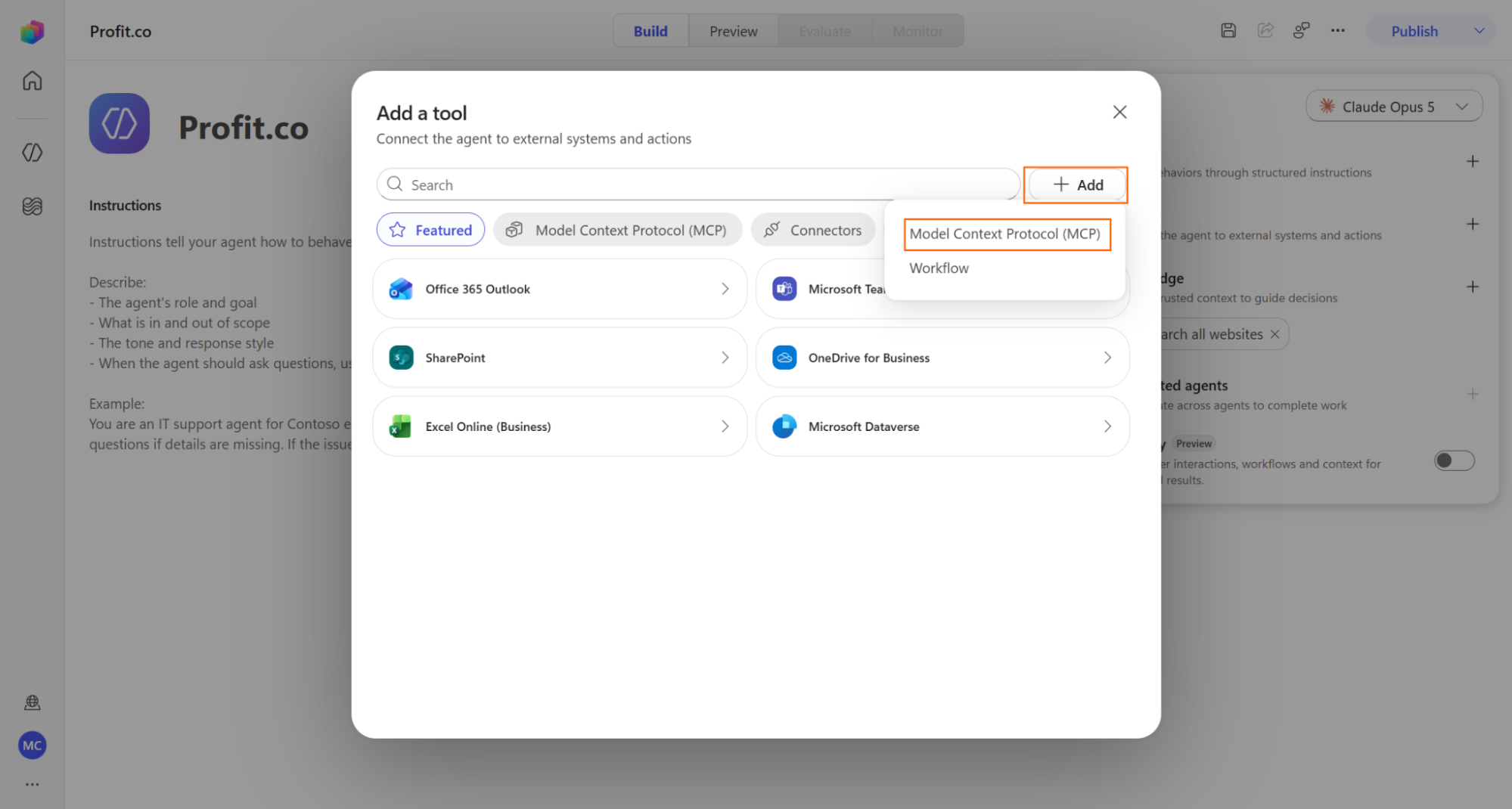Click the Office 365 Outlook icon
Image resolution: width=1512 pixels, height=809 pixels.
401,289
